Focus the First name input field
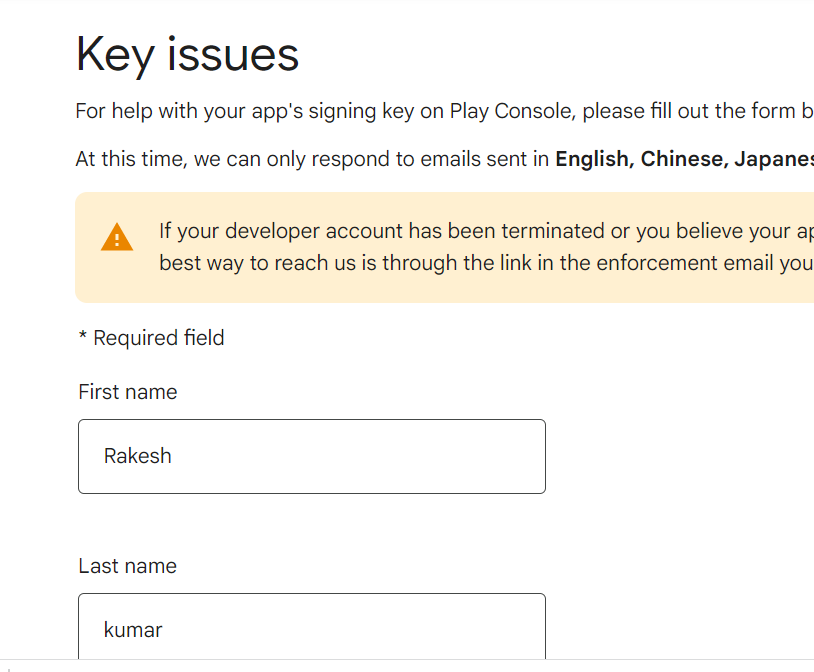Viewport: 814px width, 672px height. point(312,456)
